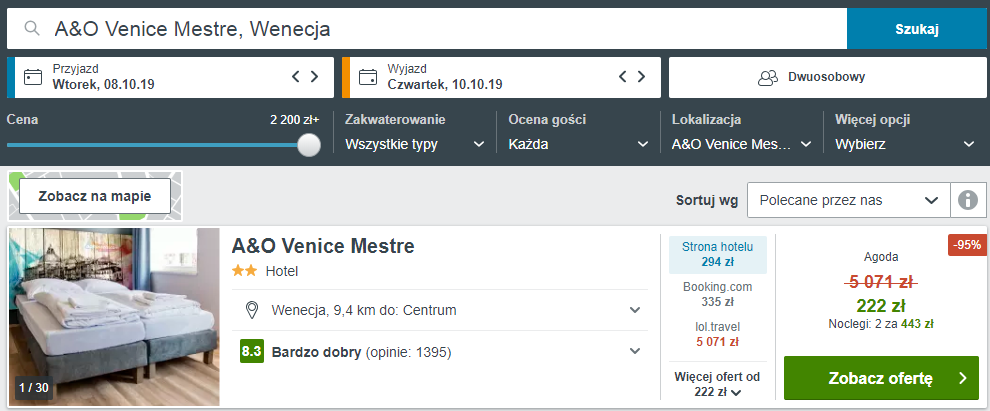The image size is (990, 411).
Task: Click the location pin icon
Action: coord(252,310)
